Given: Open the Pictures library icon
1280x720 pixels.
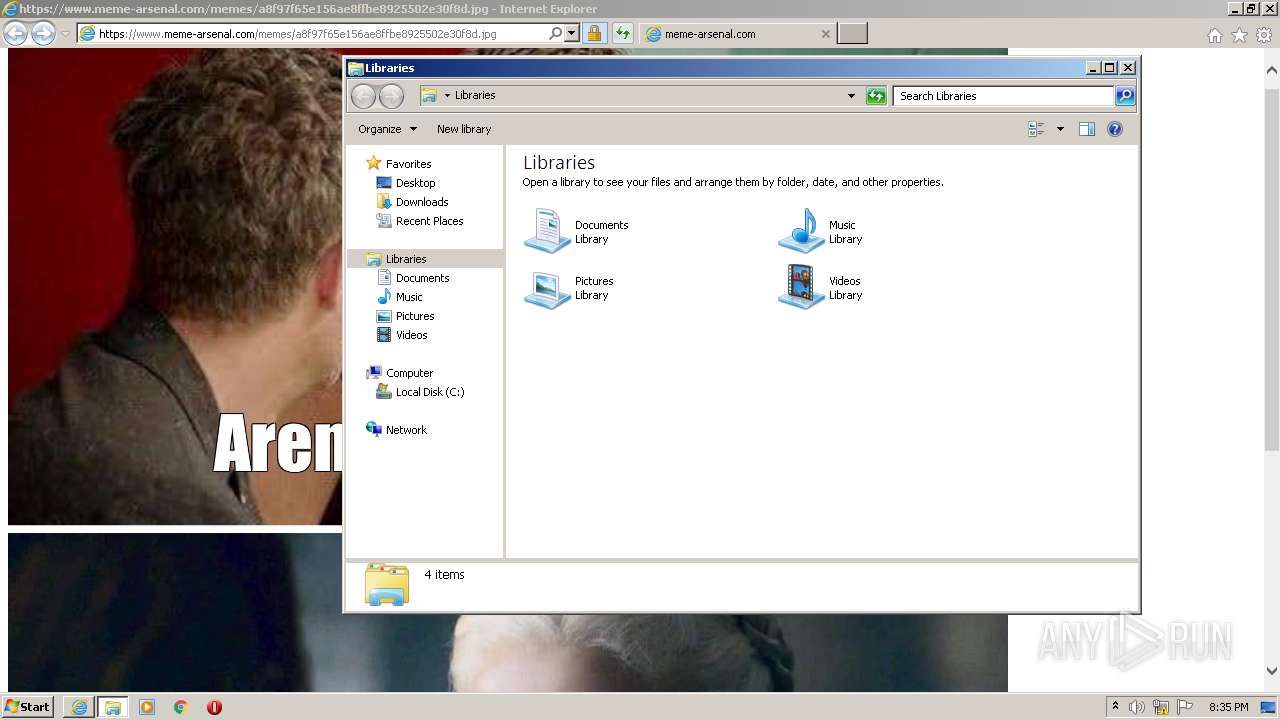Looking at the screenshot, I should tap(547, 288).
